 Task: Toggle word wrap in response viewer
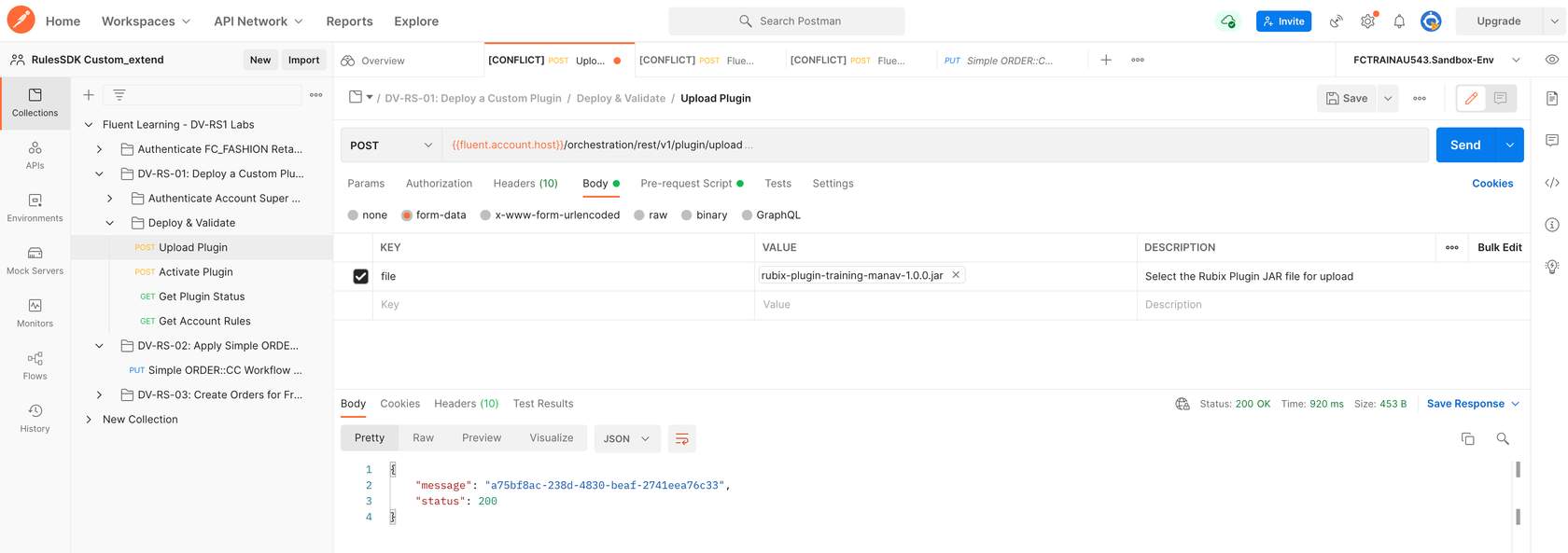click(x=681, y=438)
